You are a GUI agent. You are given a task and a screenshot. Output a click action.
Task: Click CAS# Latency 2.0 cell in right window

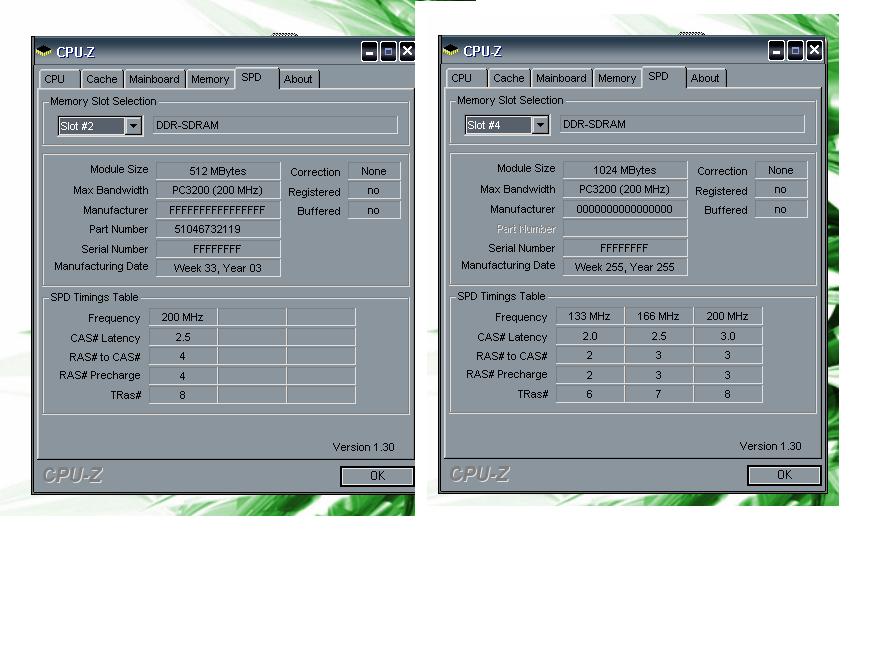[589, 336]
